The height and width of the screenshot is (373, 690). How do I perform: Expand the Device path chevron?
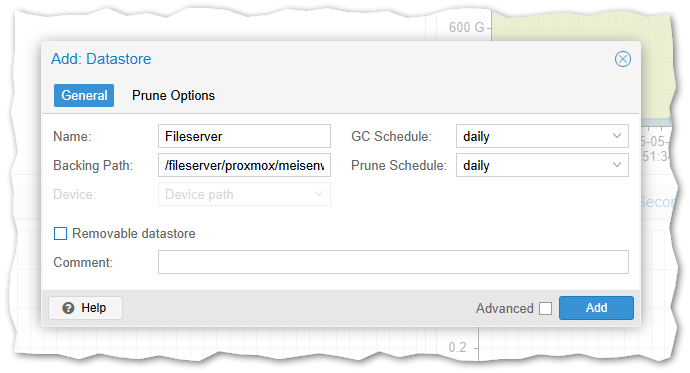click(319, 194)
